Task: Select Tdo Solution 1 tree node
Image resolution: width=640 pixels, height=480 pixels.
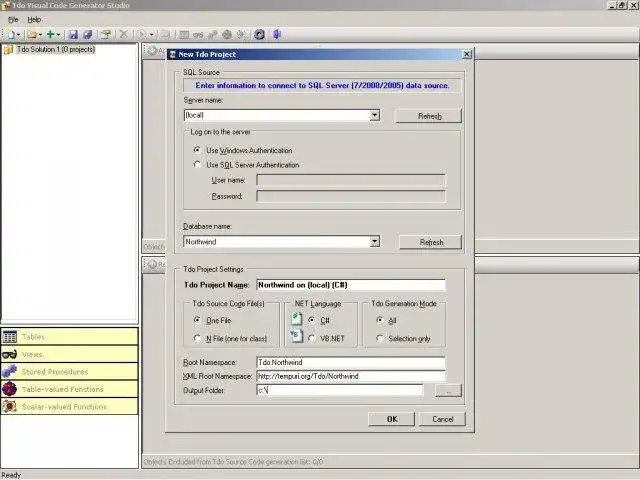Action: pyautogui.click(x=56, y=49)
